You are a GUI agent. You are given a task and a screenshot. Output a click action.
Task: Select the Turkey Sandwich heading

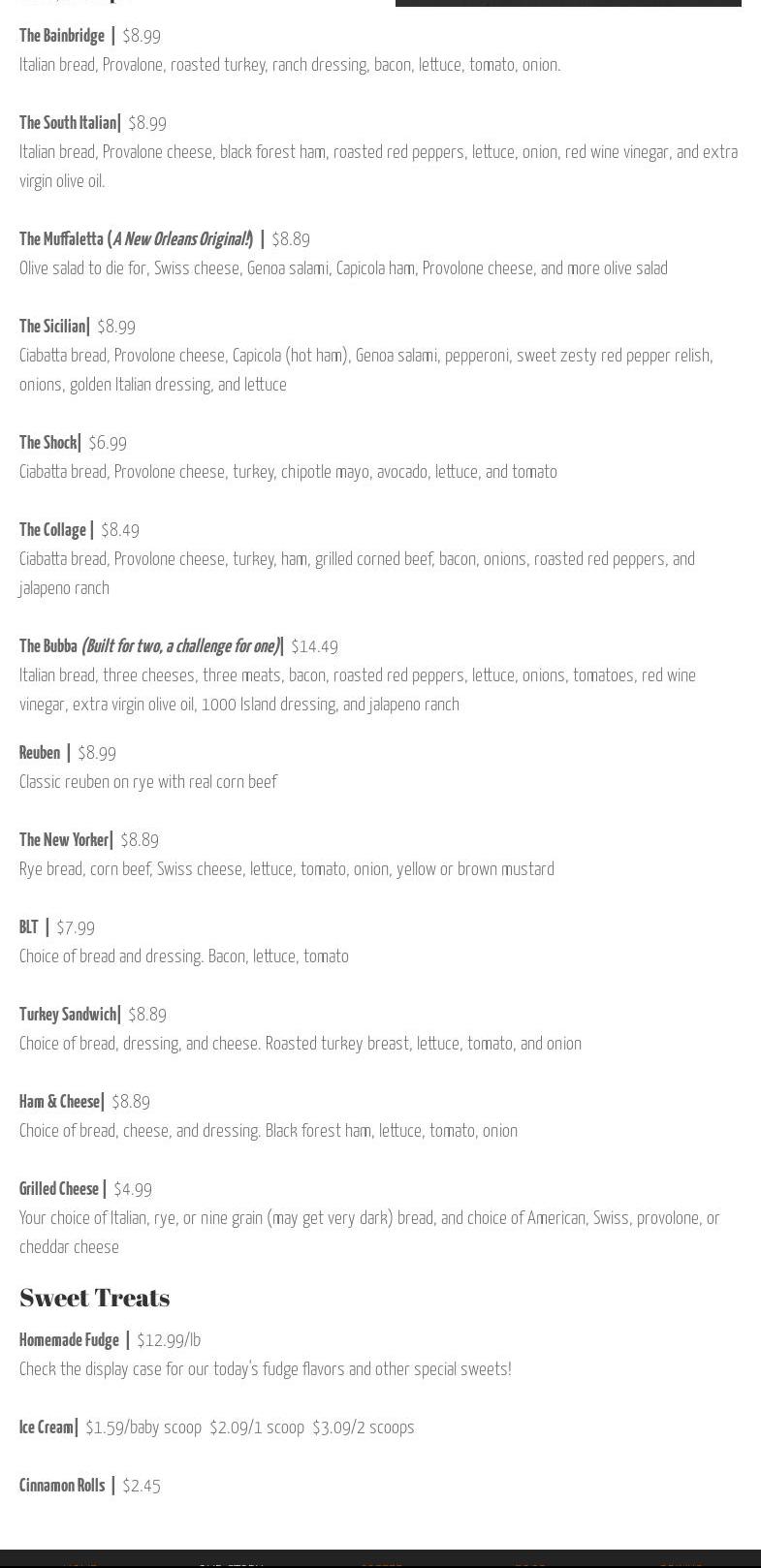pos(68,1015)
